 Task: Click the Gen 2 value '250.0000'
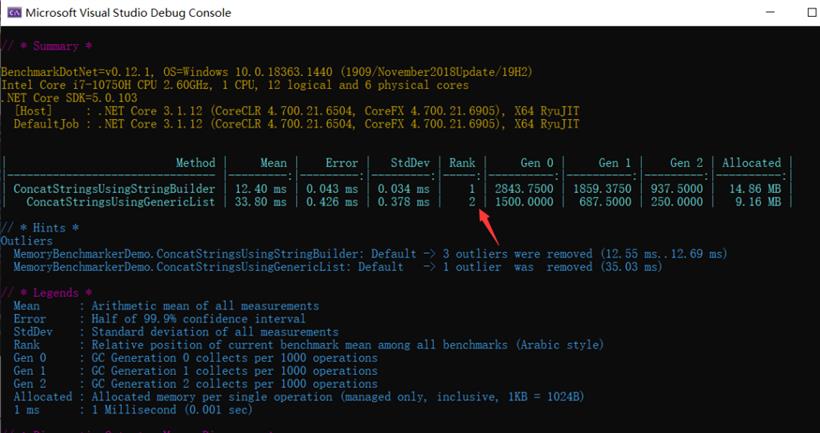pos(677,202)
